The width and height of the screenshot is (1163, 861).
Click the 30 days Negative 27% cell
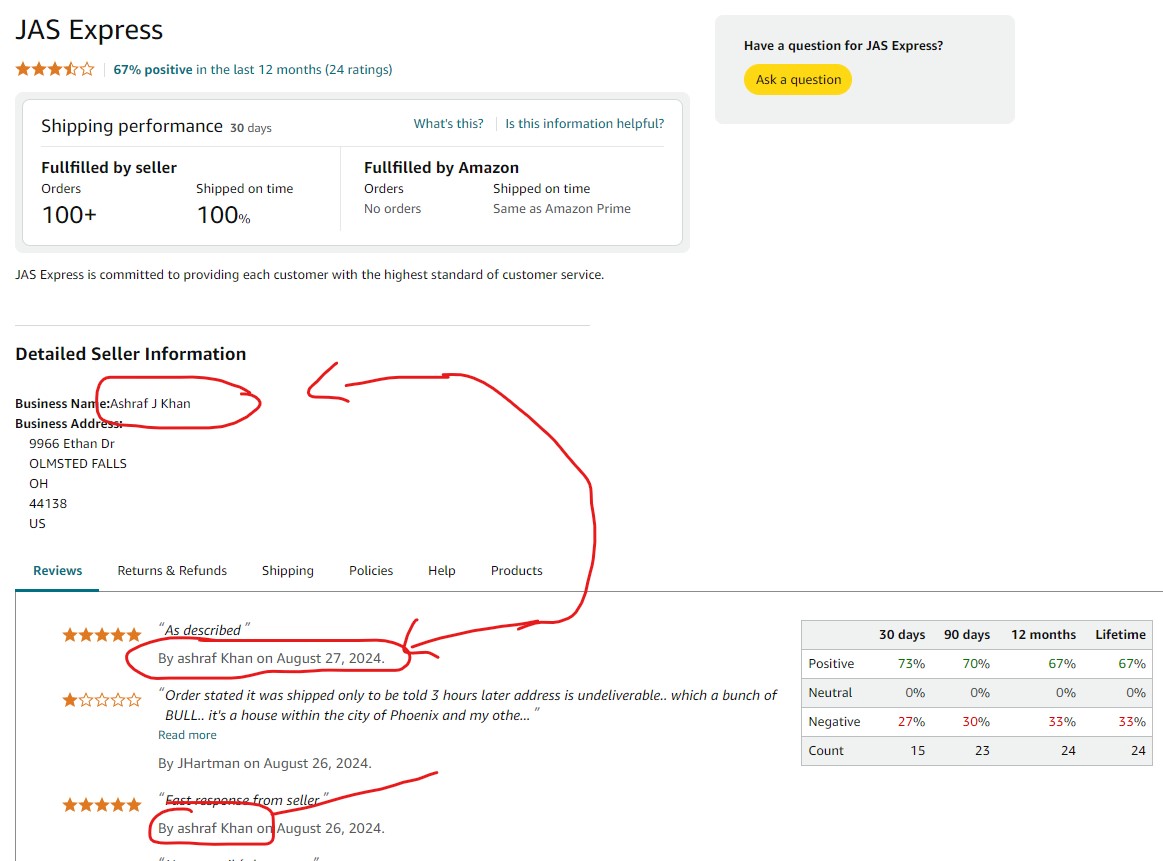[x=911, y=722]
